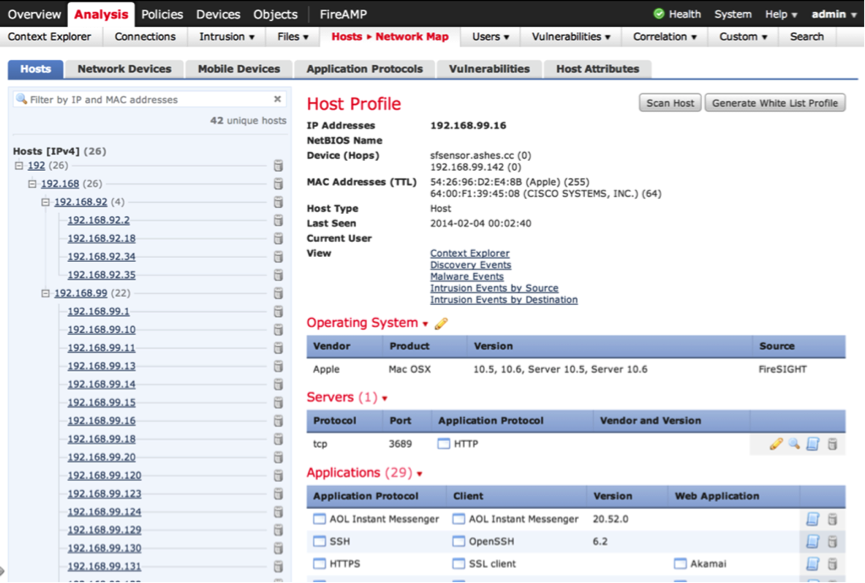Click the log icon on the SSH application row
Image resolution: width=865 pixels, height=583 pixels.
(813, 542)
